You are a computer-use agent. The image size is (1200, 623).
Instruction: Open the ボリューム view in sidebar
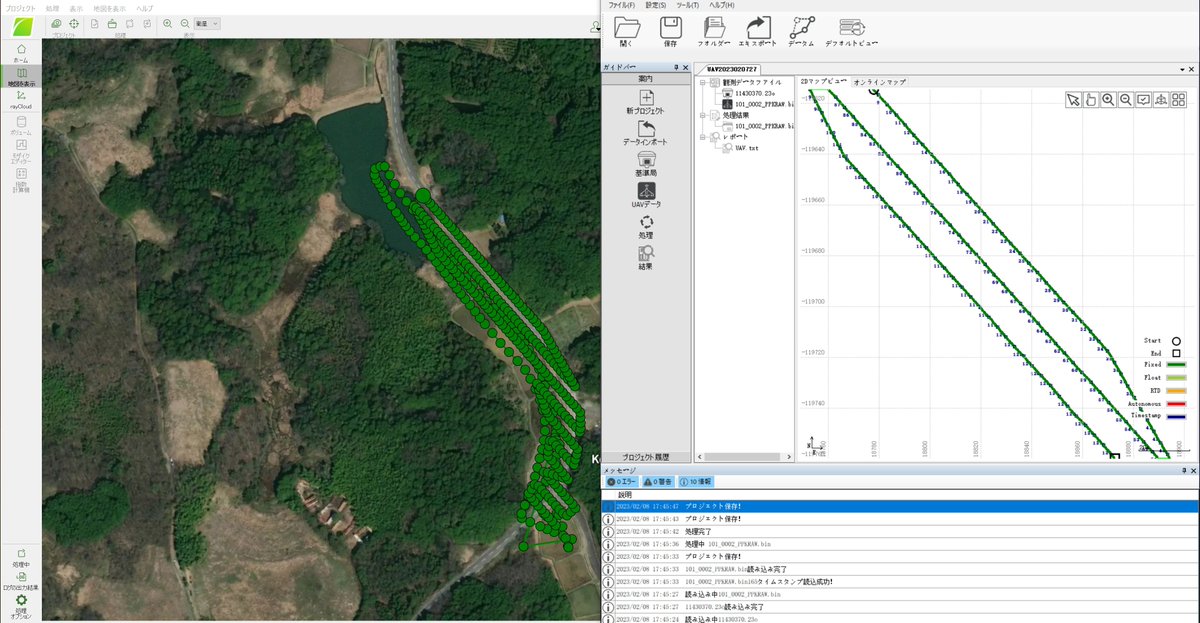pyautogui.click(x=20, y=125)
